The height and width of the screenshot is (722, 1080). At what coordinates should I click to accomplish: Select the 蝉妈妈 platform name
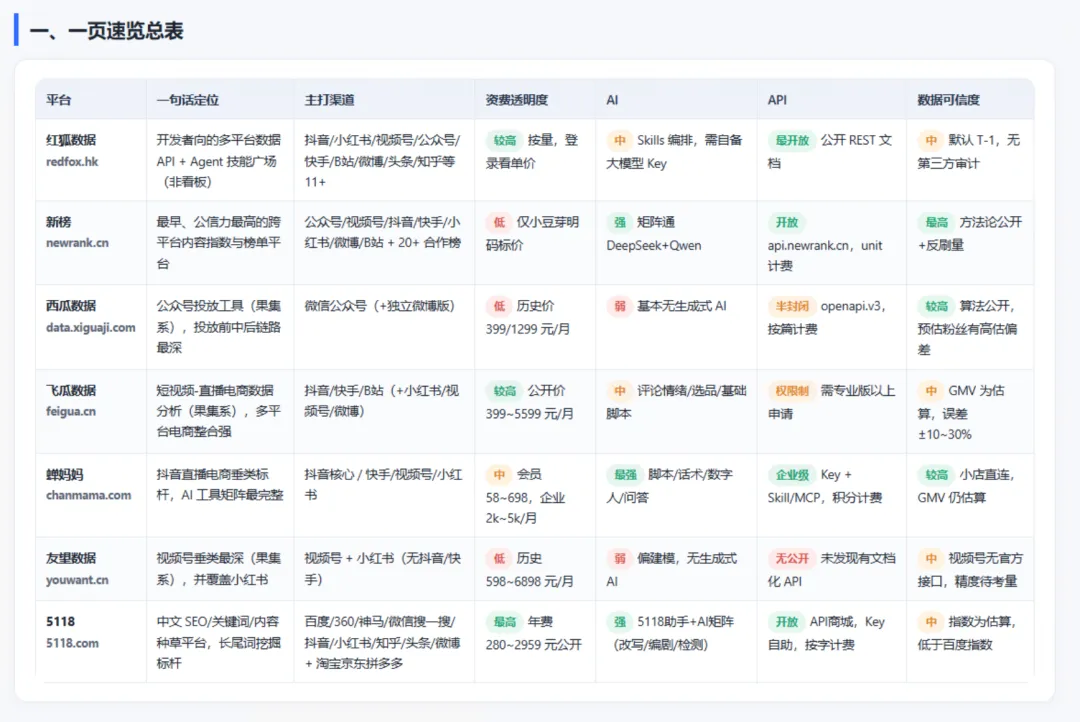pyautogui.click(x=65, y=475)
